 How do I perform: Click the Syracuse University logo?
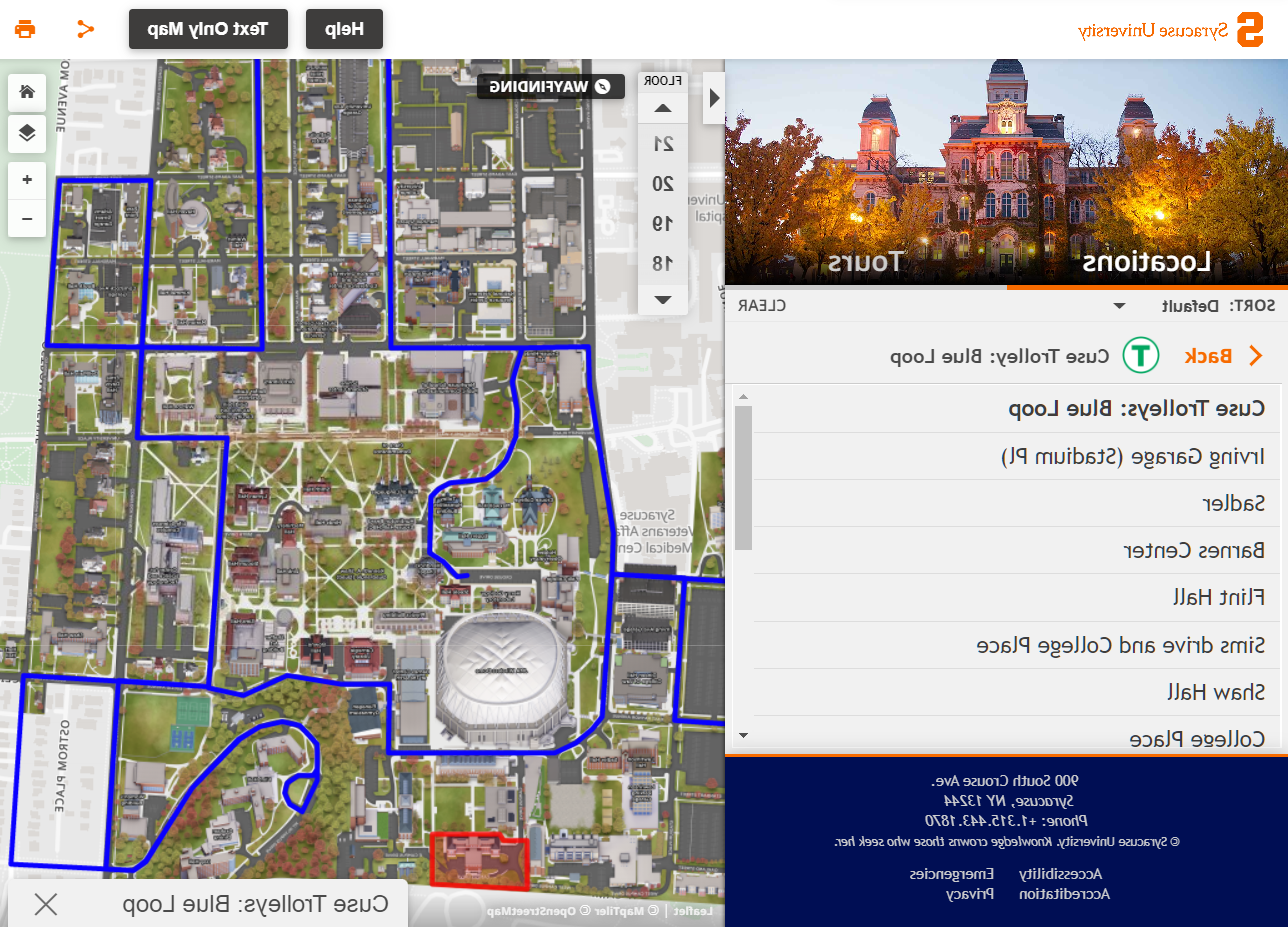pyautogui.click(x=1169, y=29)
